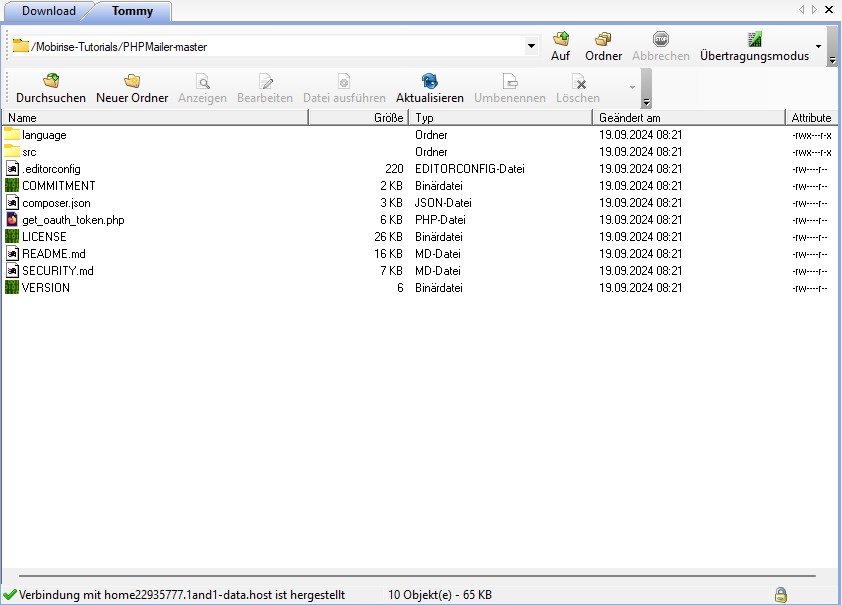Open the Übertragungsmodus transfer mode icon

pyautogui.click(x=754, y=40)
